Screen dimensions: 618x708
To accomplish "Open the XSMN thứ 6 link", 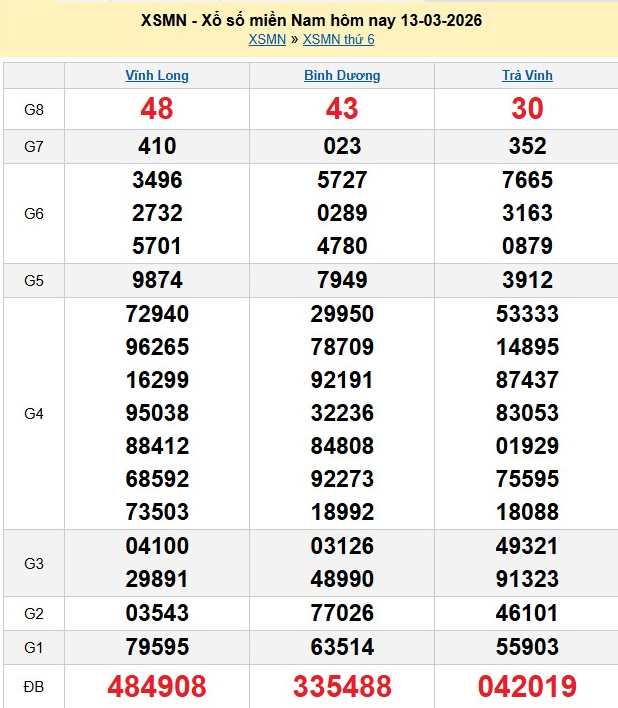I will pyautogui.click(x=339, y=40).
